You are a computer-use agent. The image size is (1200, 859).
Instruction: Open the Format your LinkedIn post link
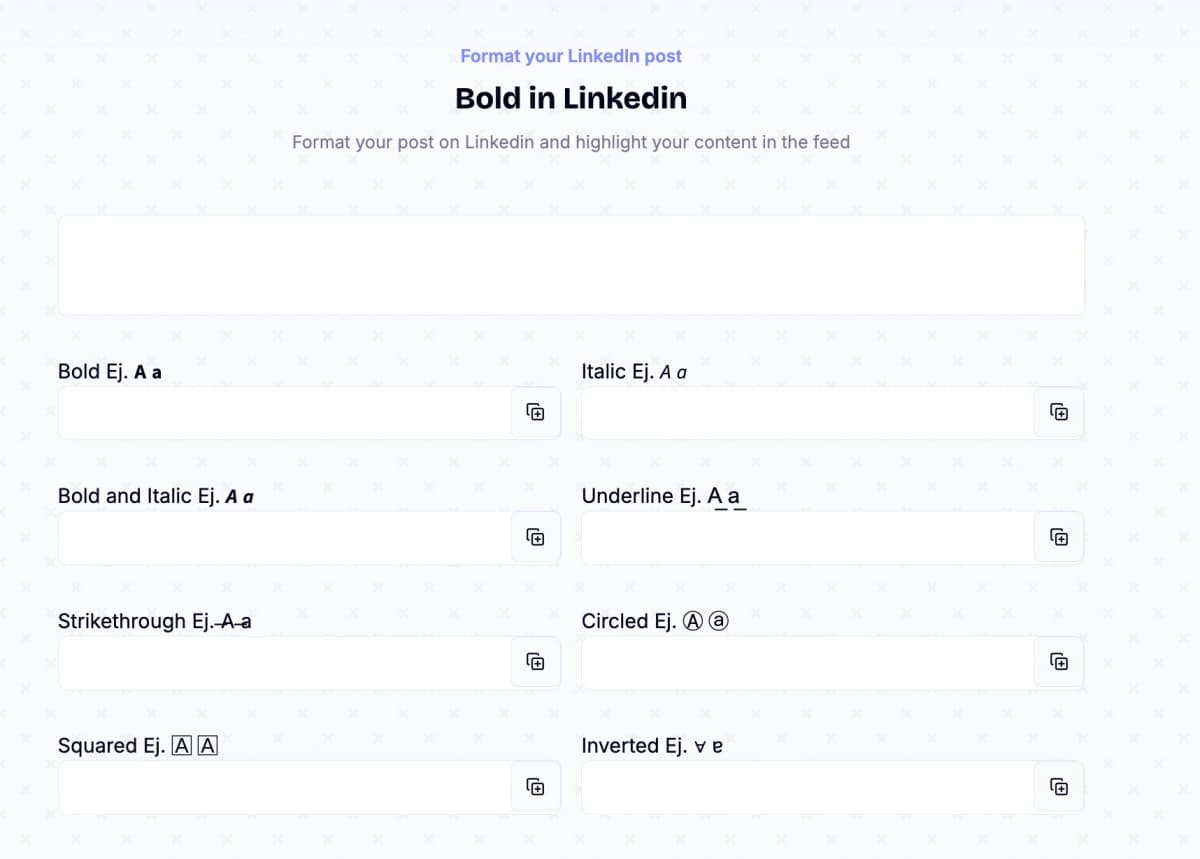tap(570, 56)
